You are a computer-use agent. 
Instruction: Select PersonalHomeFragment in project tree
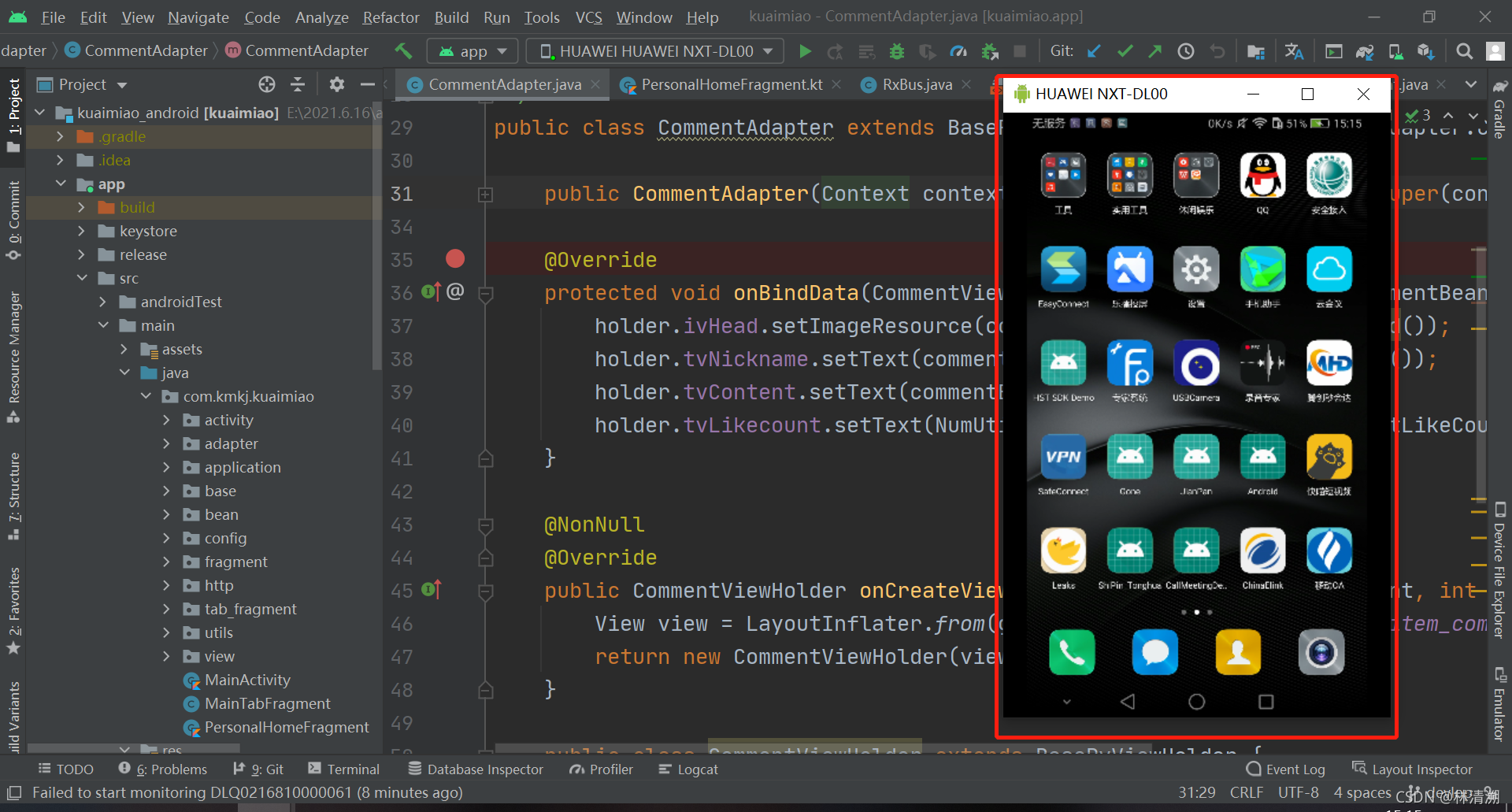coord(286,727)
